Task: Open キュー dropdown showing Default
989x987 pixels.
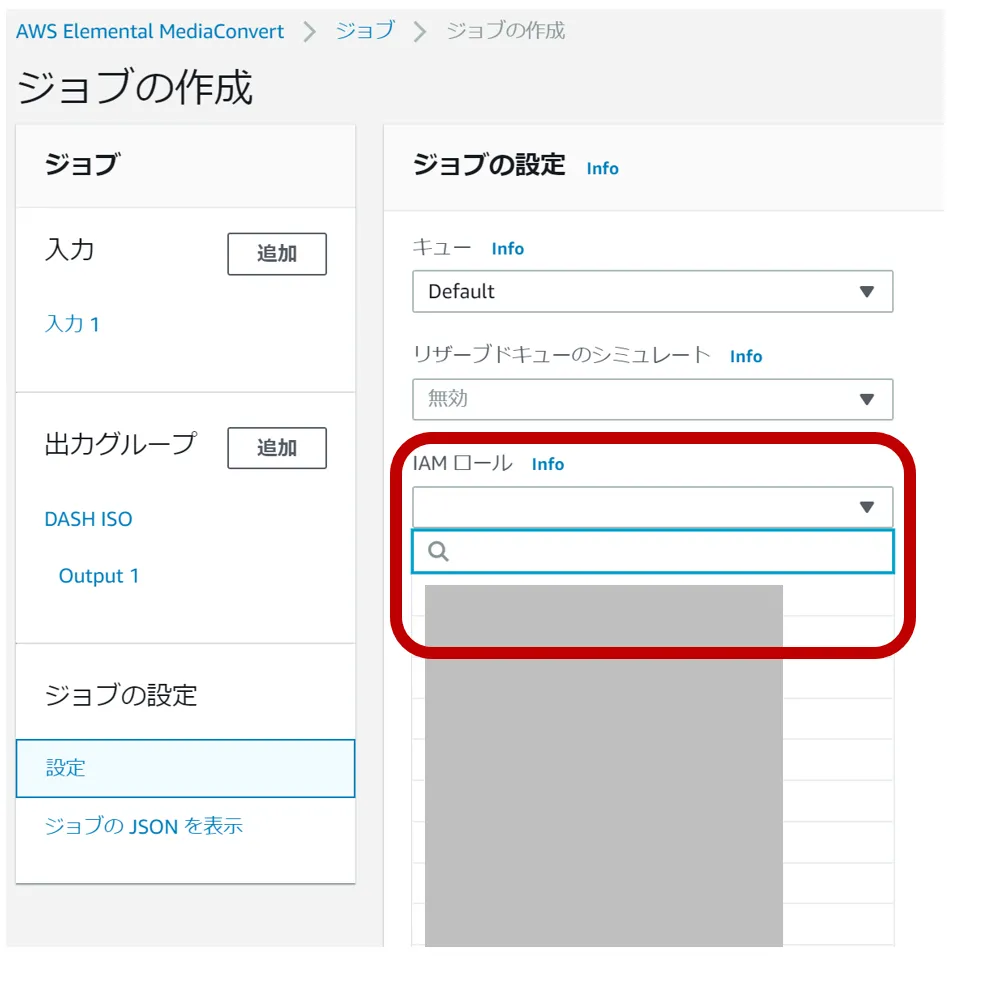Action: coord(653,291)
